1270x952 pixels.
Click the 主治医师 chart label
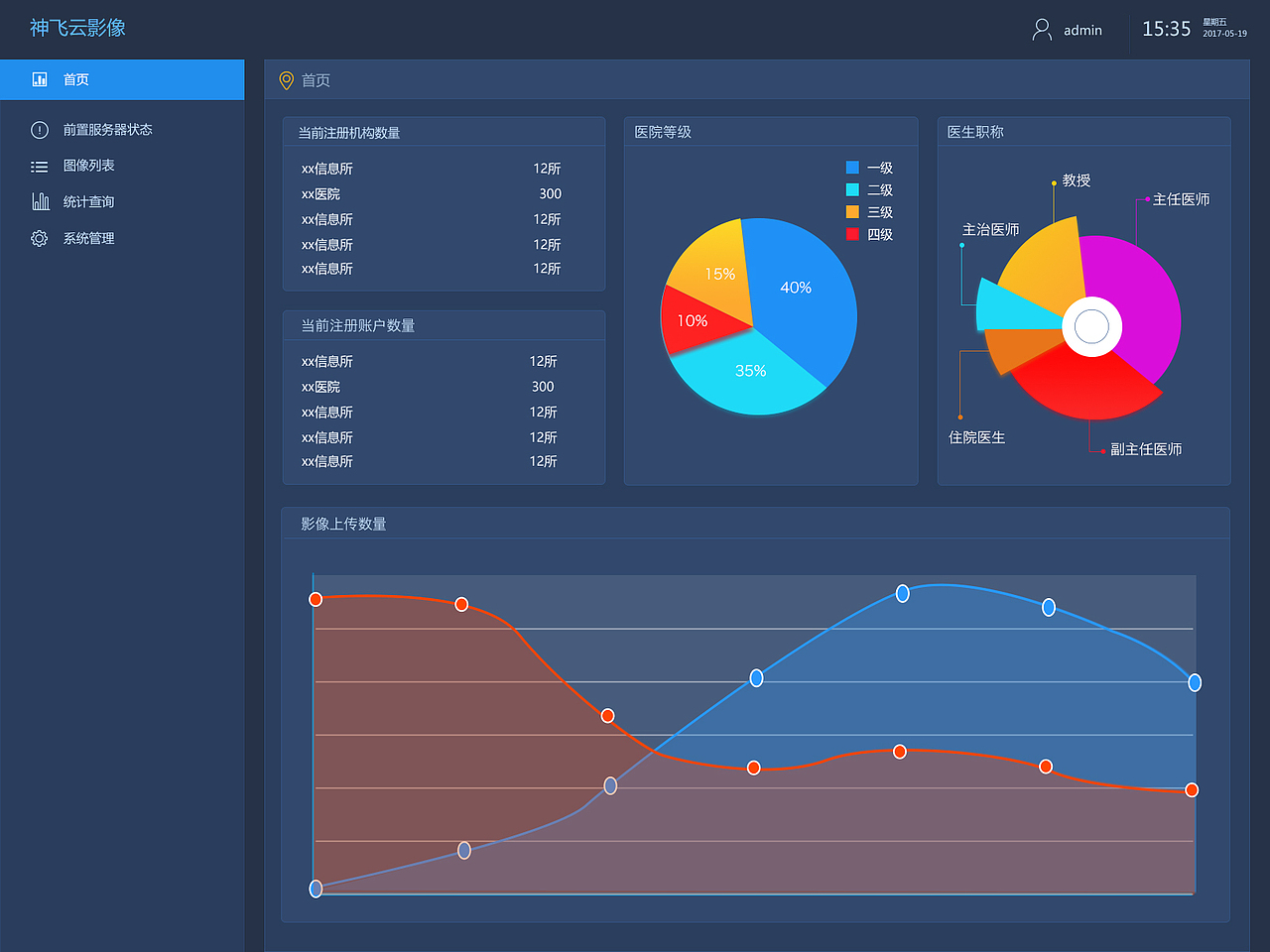click(990, 229)
